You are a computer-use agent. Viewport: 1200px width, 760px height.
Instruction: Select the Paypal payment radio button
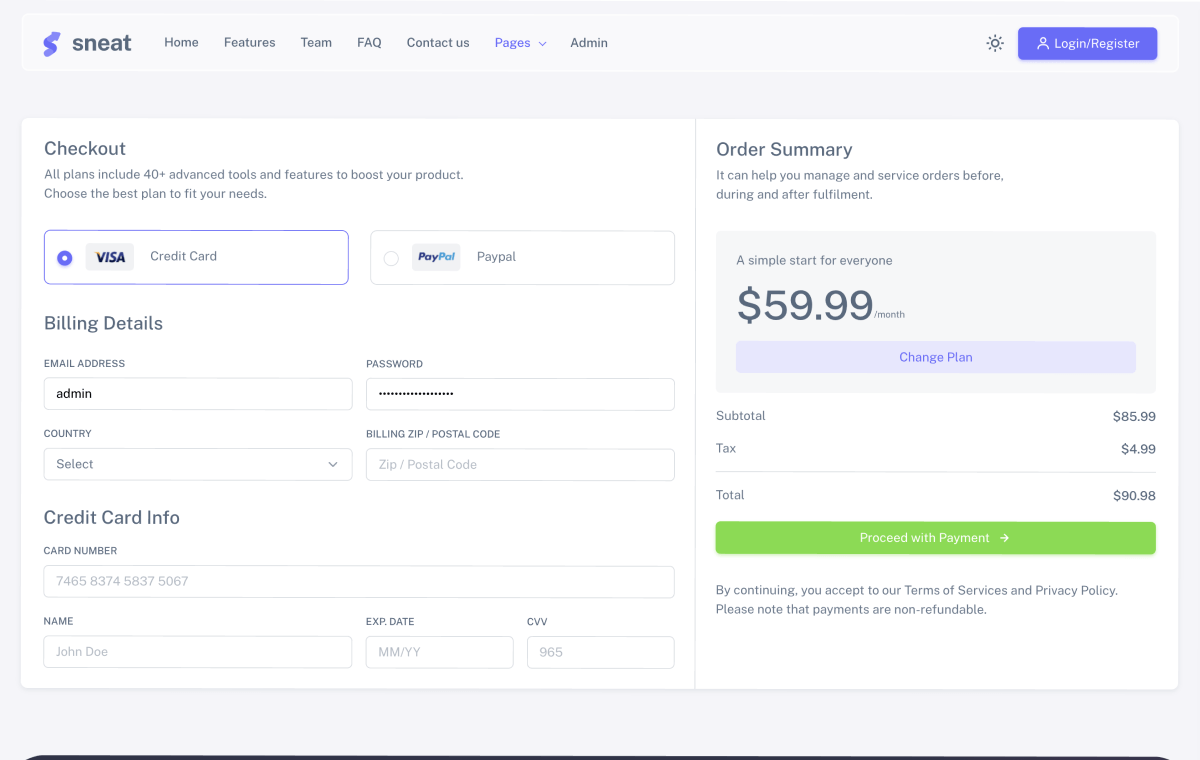(392, 257)
